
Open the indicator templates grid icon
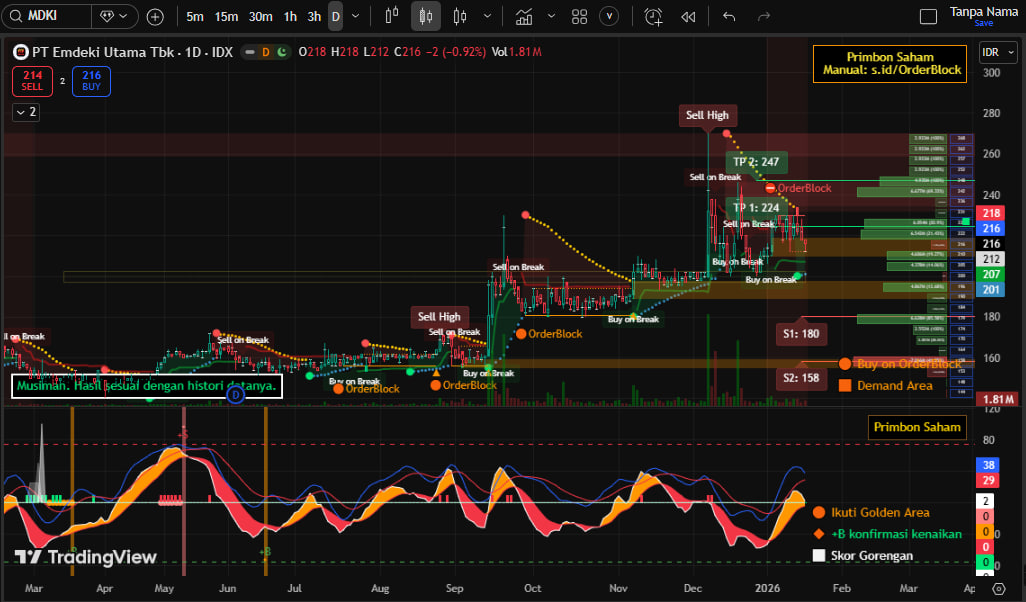pyautogui.click(x=579, y=16)
